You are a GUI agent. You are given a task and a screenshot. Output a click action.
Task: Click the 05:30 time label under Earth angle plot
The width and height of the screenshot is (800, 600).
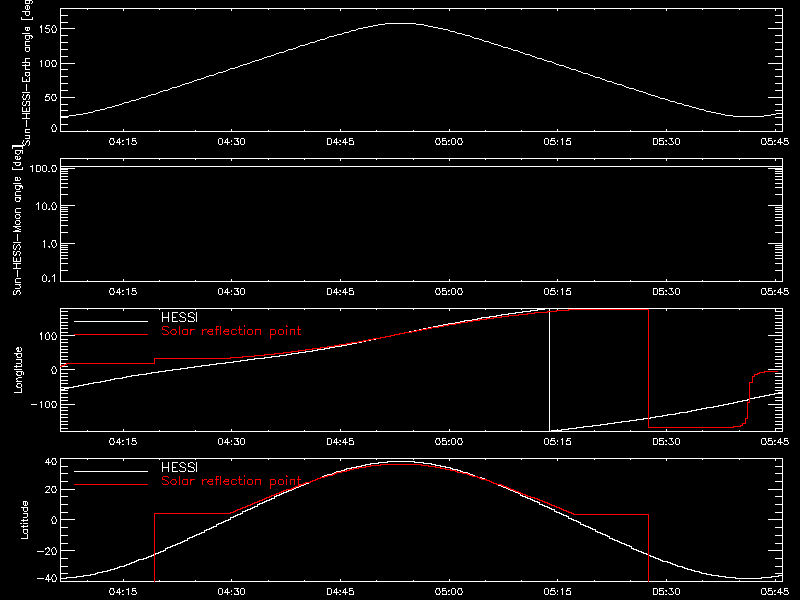(666, 142)
